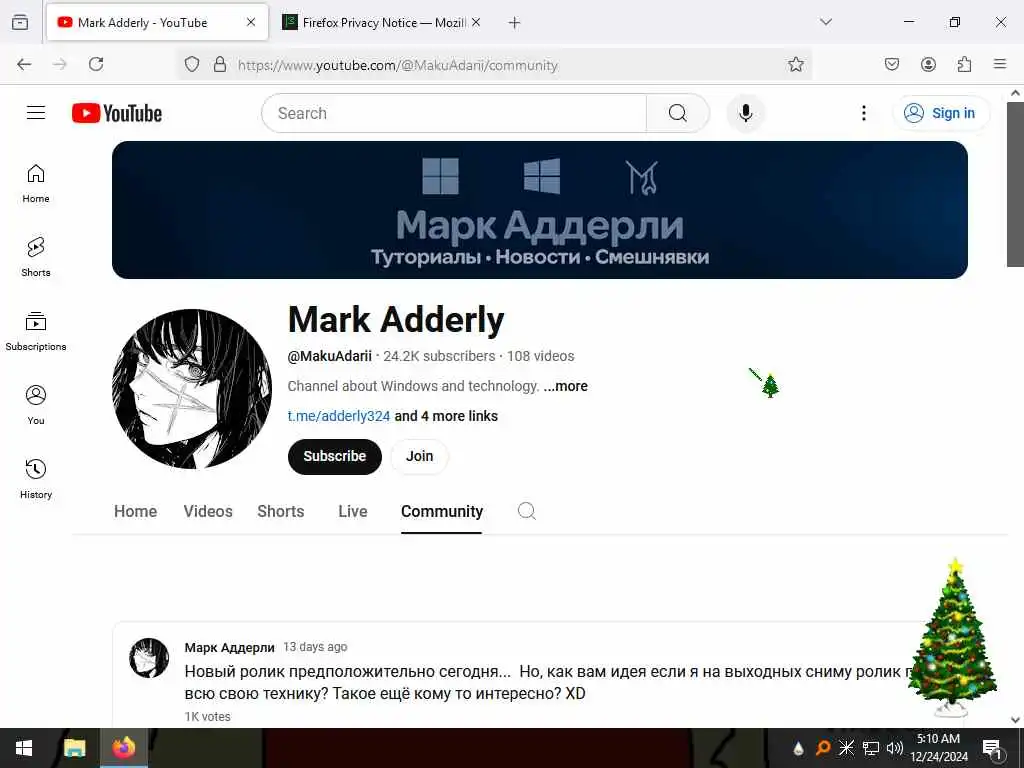The width and height of the screenshot is (1024, 768).
Task: Switch to the Videos tab
Action: point(208,511)
